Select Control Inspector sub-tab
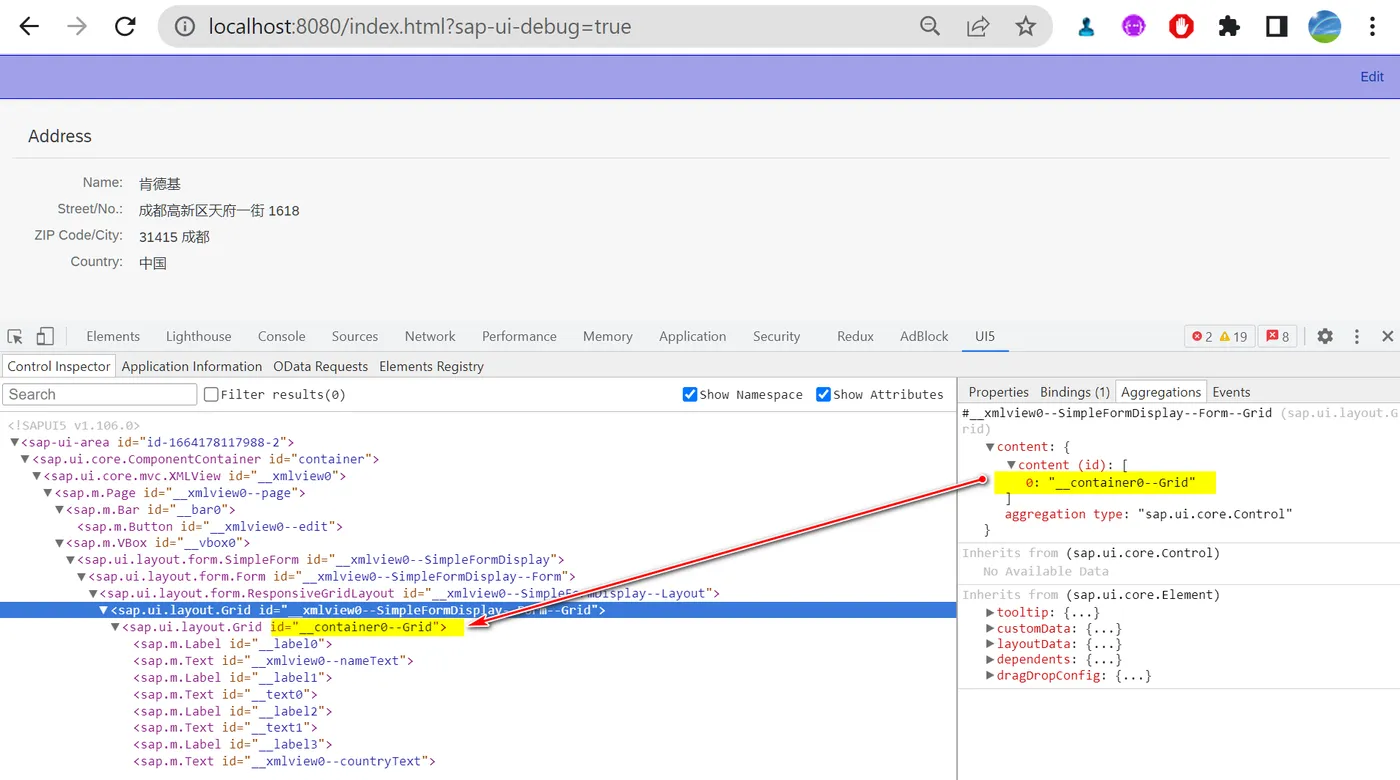The image size is (1400, 780). pyautogui.click(x=59, y=366)
